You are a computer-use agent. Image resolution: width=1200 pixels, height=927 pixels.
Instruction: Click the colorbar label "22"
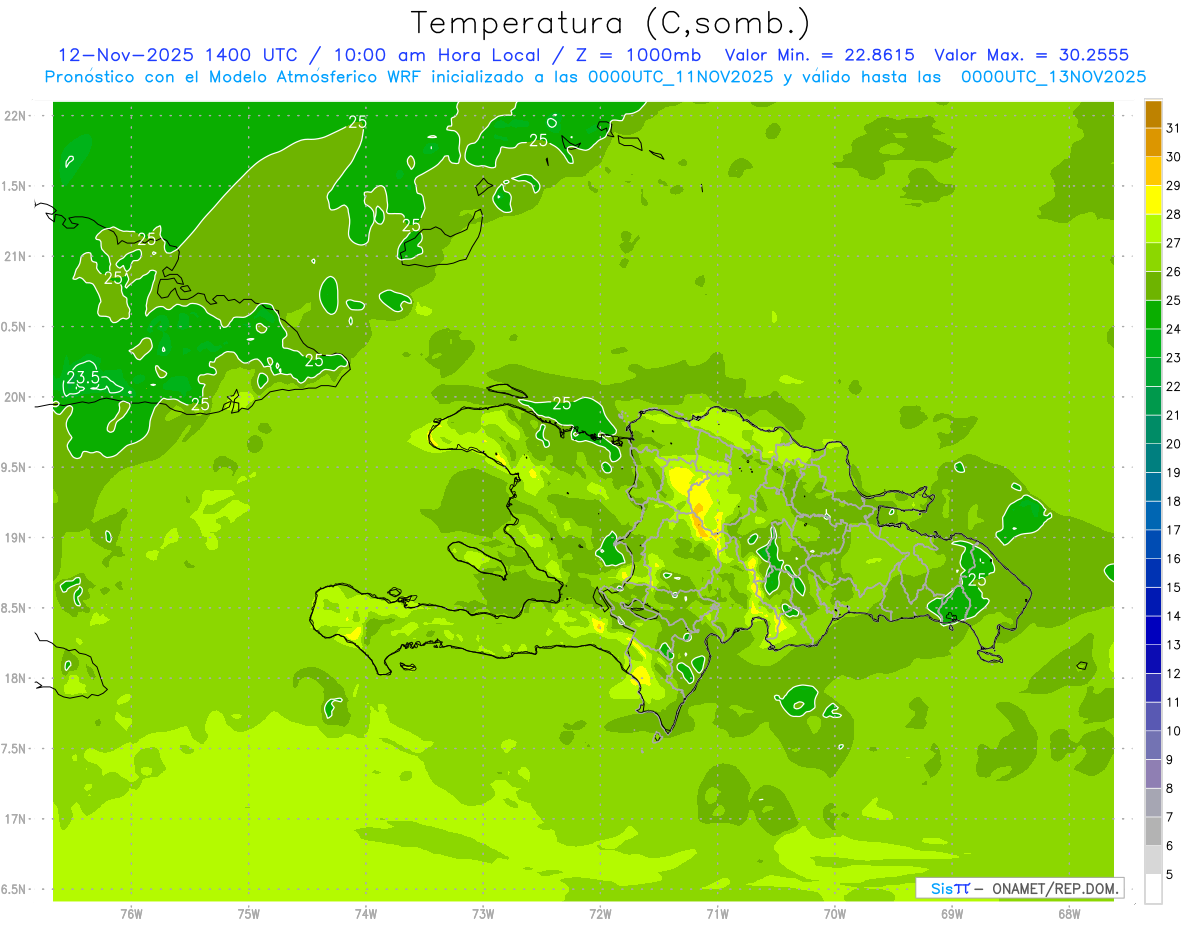pyautogui.click(x=1174, y=386)
